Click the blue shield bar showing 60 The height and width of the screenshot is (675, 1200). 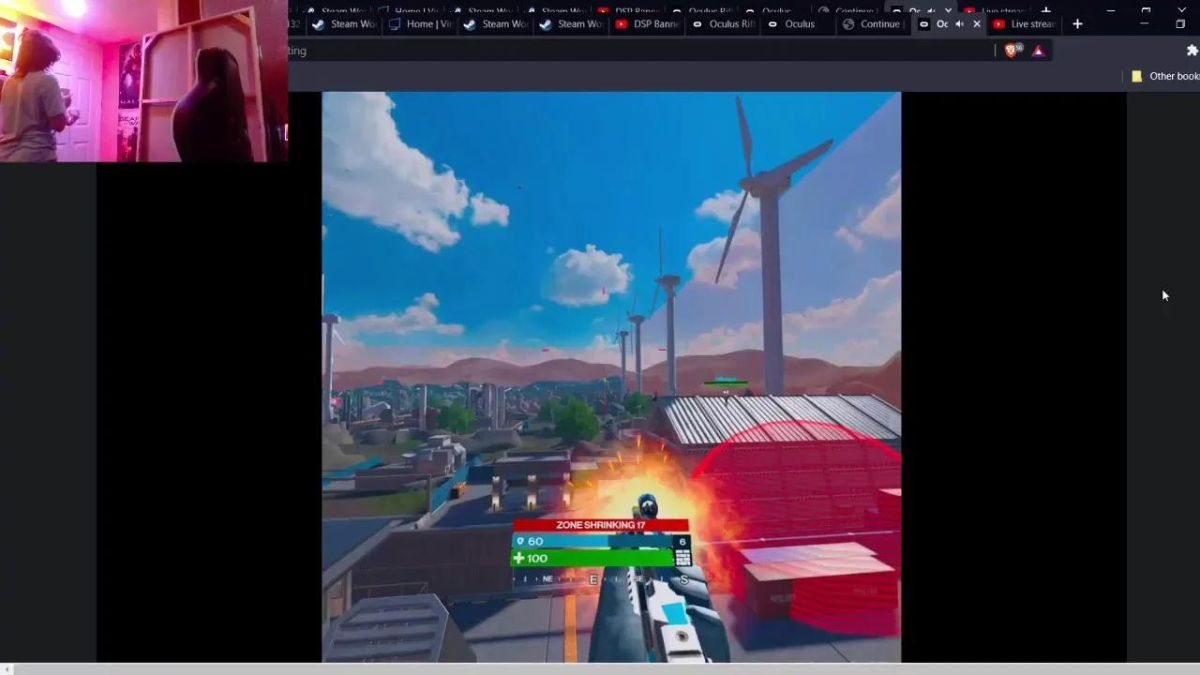click(x=593, y=541)
